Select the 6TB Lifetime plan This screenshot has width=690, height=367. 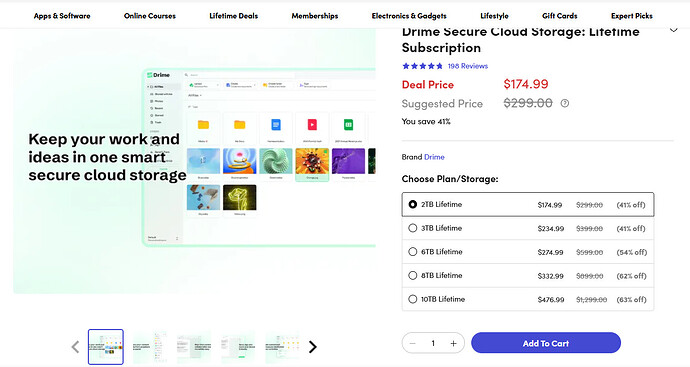tap(528, 252)
